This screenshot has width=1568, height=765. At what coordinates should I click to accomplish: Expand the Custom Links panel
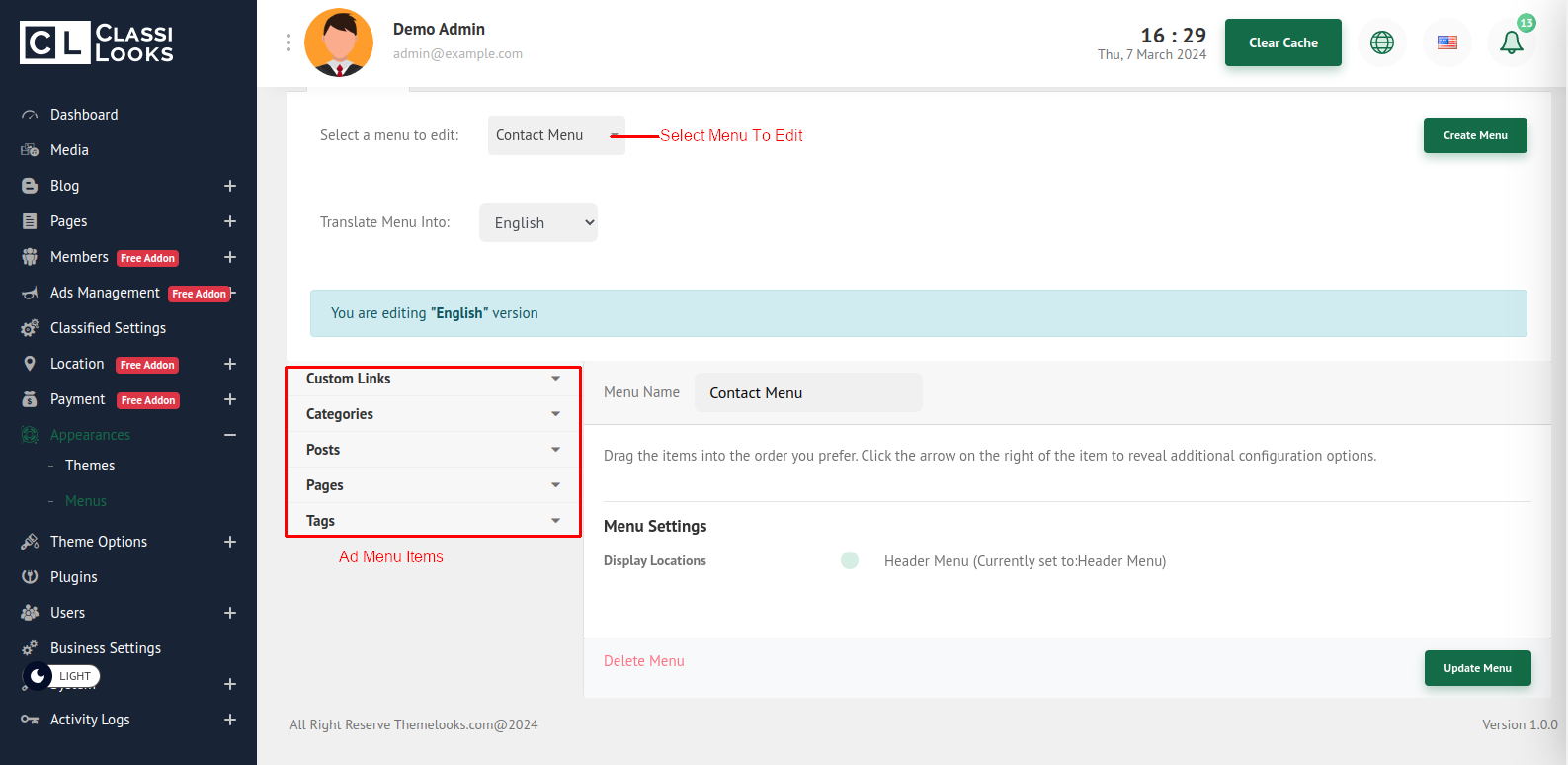[433, 379]
